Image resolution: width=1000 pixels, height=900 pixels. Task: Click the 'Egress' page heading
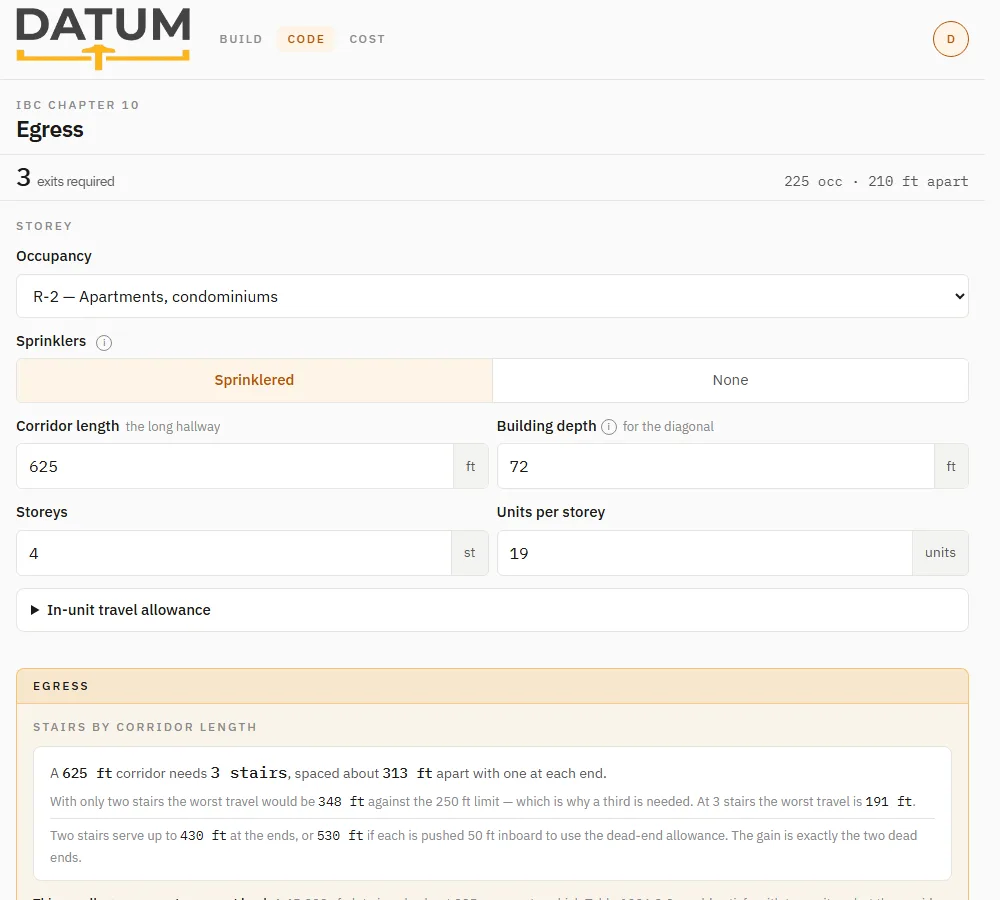[x=50, y=129]
